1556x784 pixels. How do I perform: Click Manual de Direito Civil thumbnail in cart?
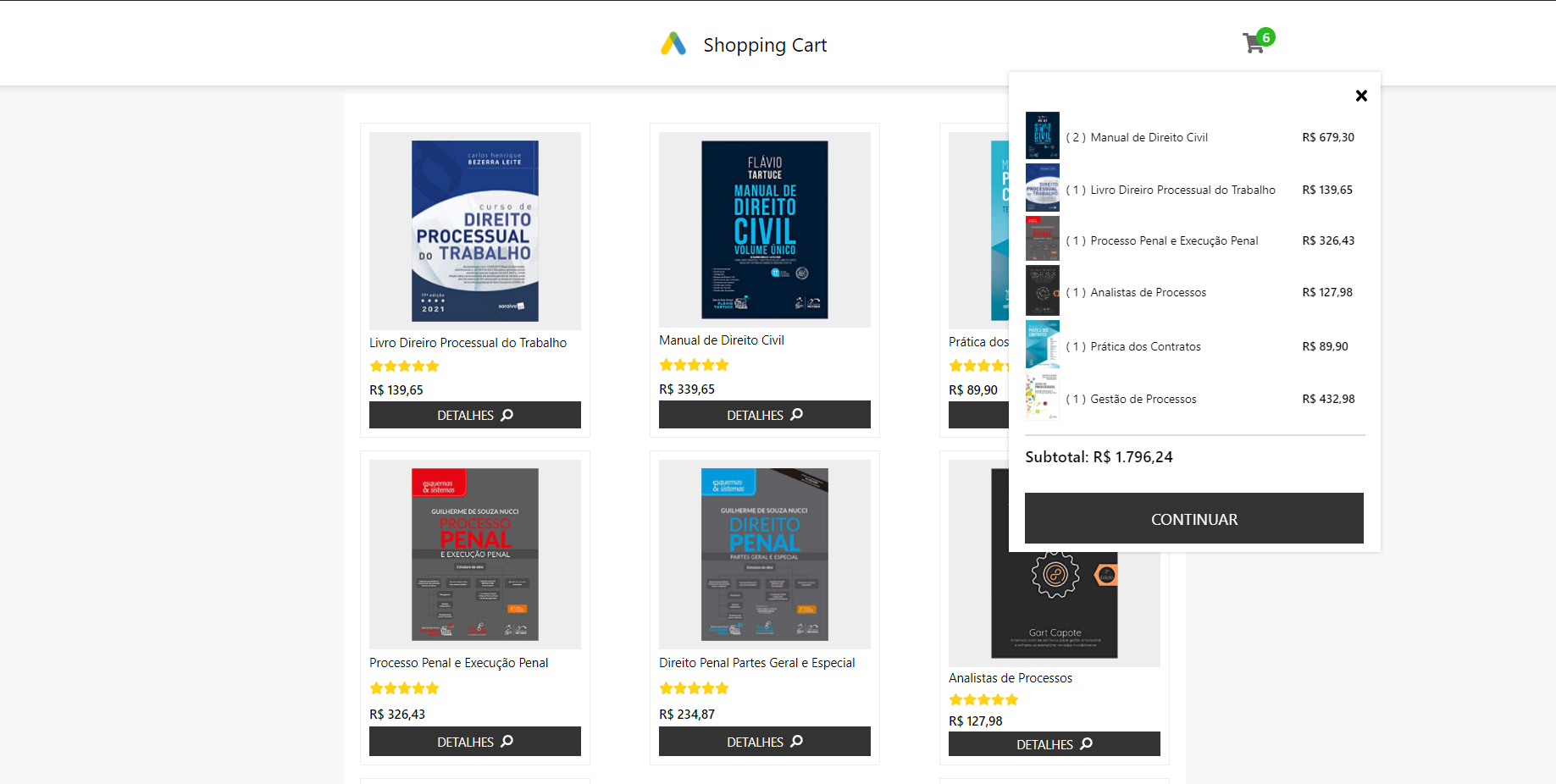tap(1043, 135)
